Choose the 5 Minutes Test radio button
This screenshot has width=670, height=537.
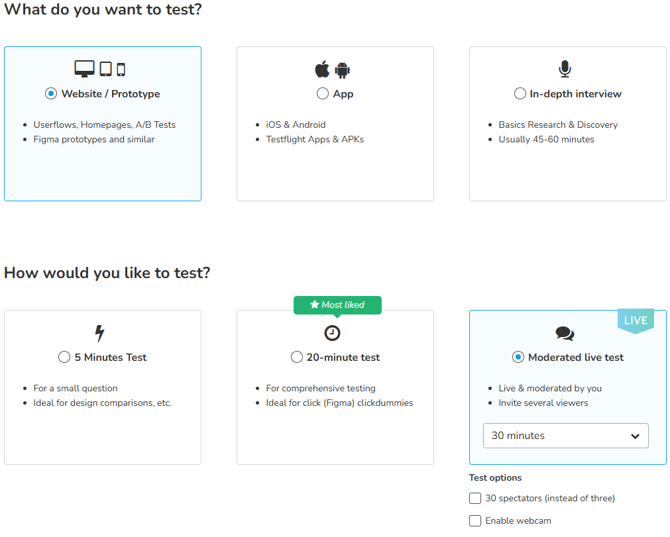click(x=64, y=357)
